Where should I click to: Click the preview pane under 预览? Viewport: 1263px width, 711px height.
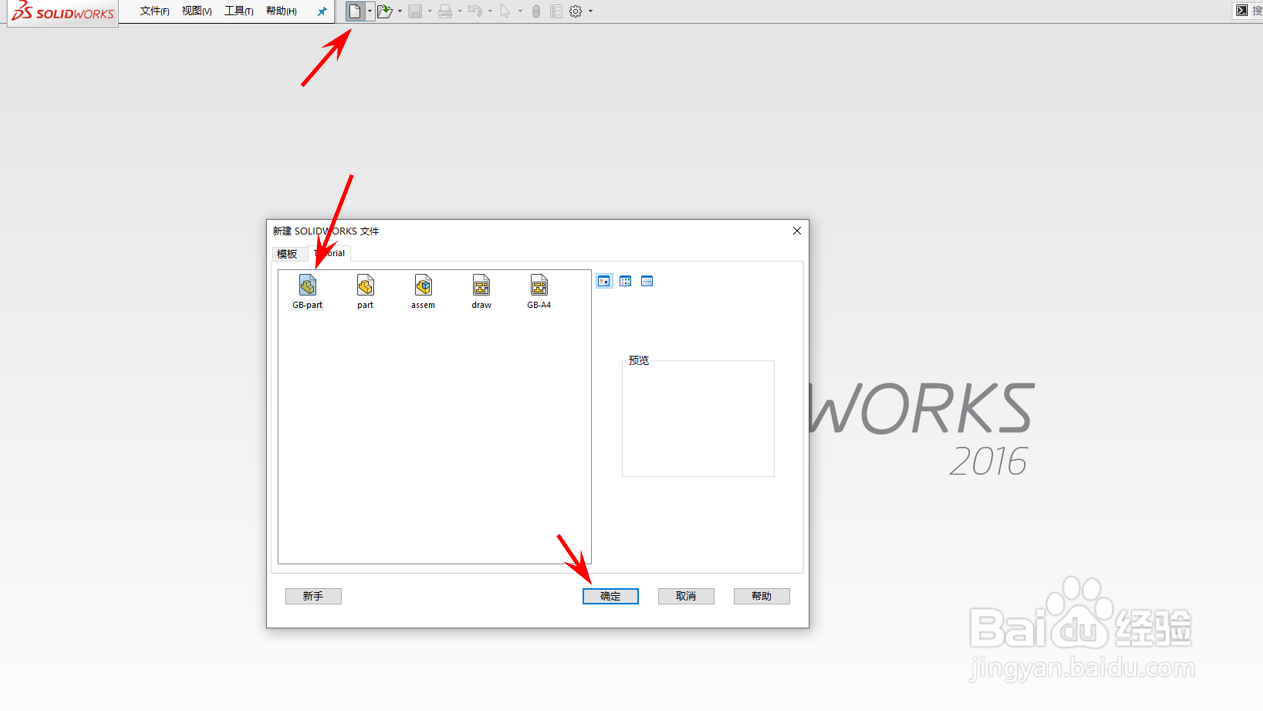(698, 419)
